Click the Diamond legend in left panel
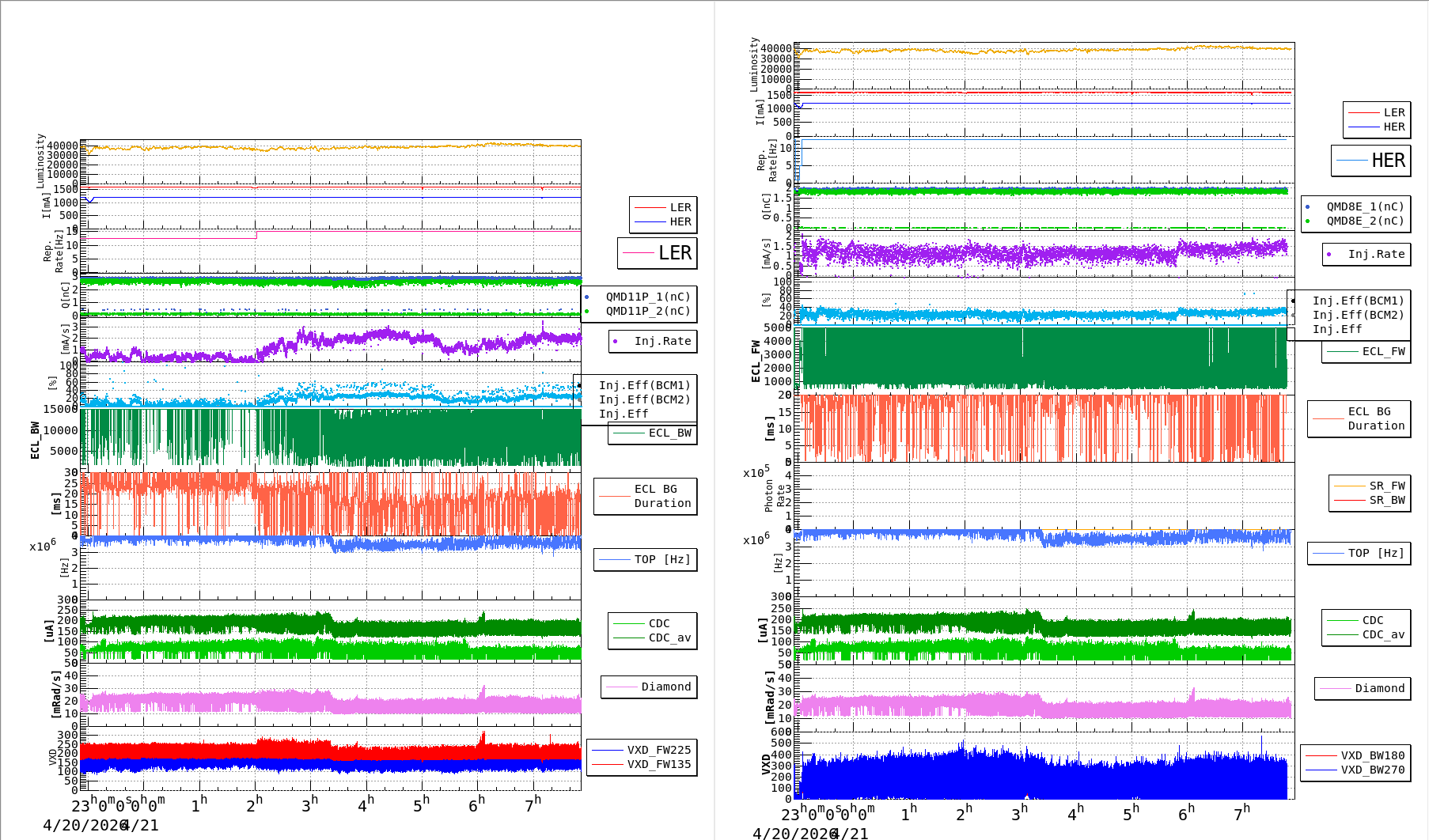Image resolution: width=1429 pixels, height=840 pixels. [650, 687]
